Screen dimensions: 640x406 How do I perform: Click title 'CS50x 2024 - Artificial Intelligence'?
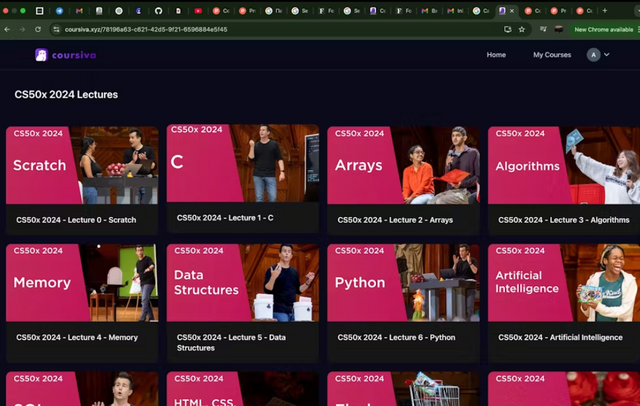tap(560, 337)
